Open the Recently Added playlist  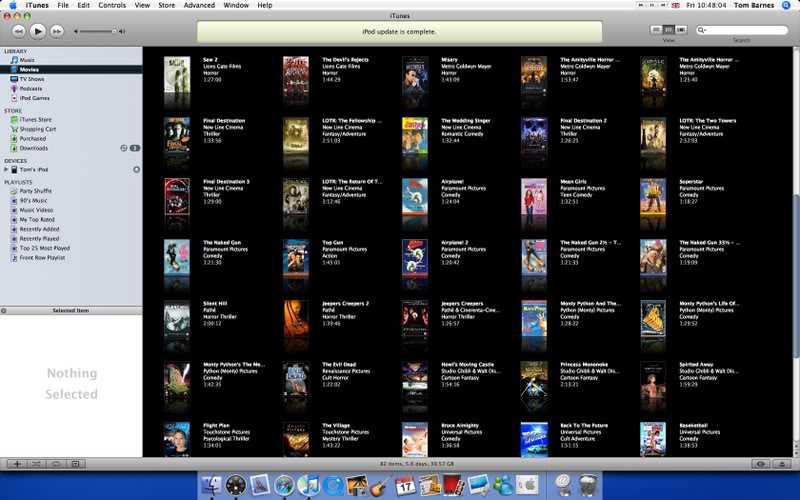click(39, 229)
